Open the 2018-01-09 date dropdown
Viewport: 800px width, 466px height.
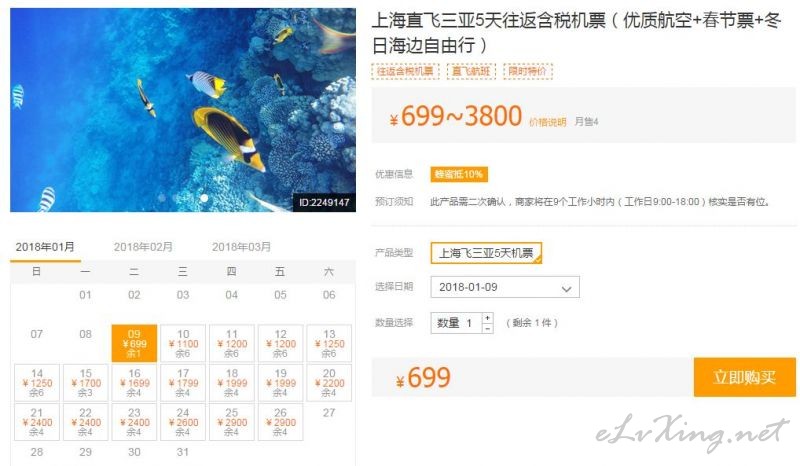tap(505, 287)
